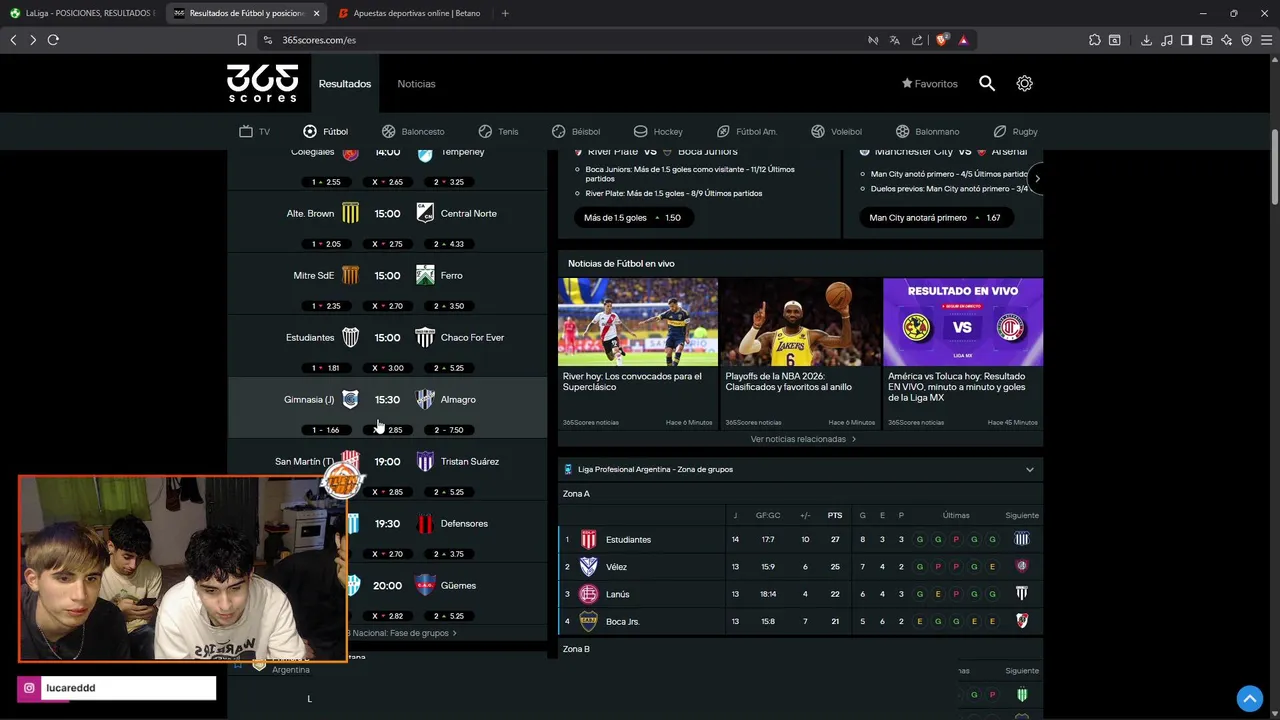This screenshot has height=720, width=1280.
Task: Open the browser downloads icon
Action: (1146, 40)
